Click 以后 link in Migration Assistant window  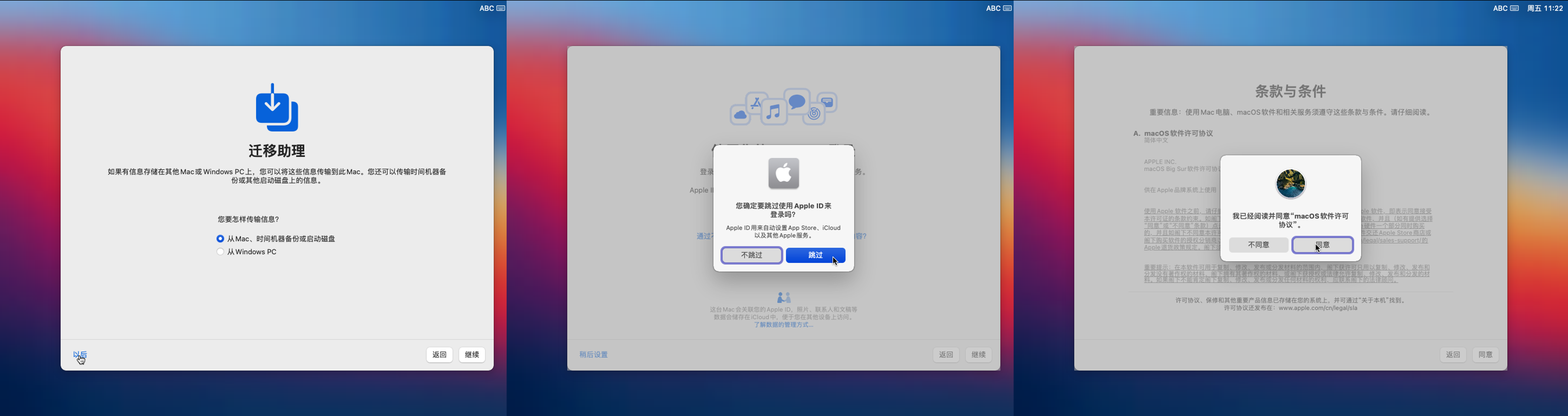click(x=80, y=355)
